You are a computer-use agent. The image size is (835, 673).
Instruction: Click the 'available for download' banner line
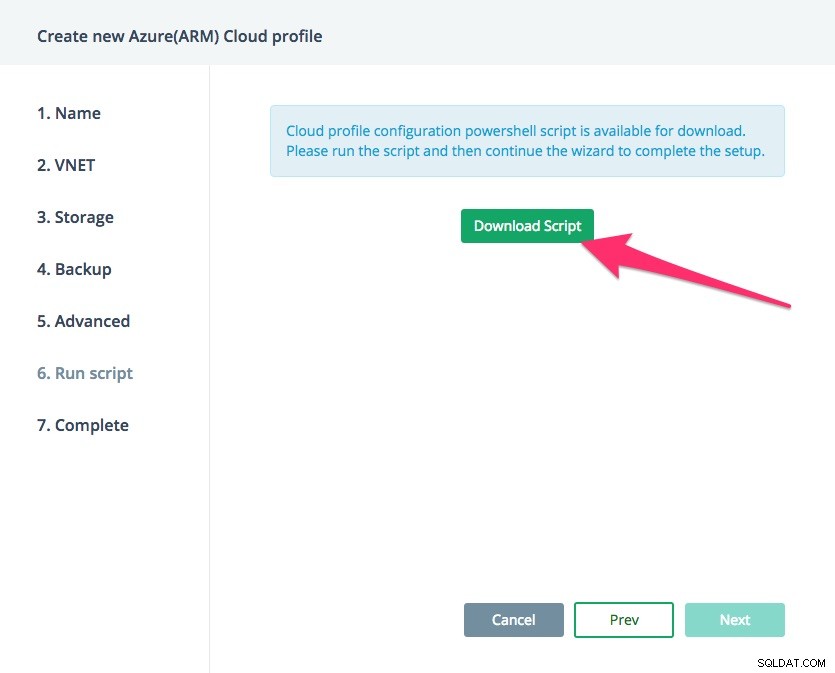coord(515,131)
